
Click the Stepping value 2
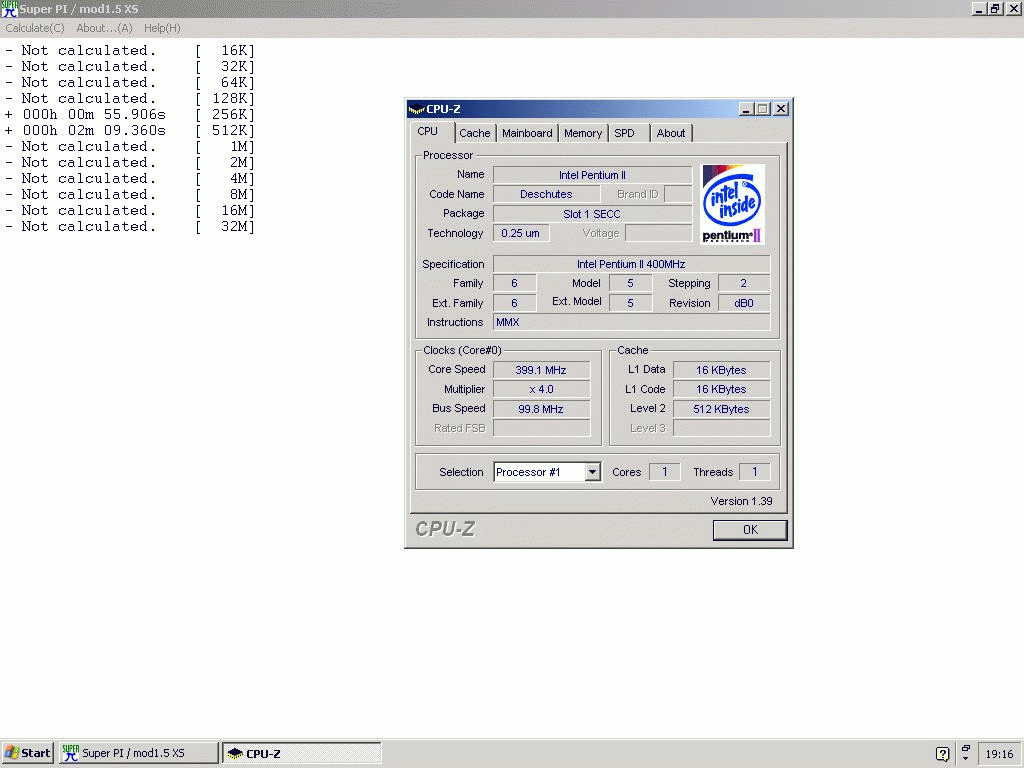pyautogui.click(x=744, y=283)
